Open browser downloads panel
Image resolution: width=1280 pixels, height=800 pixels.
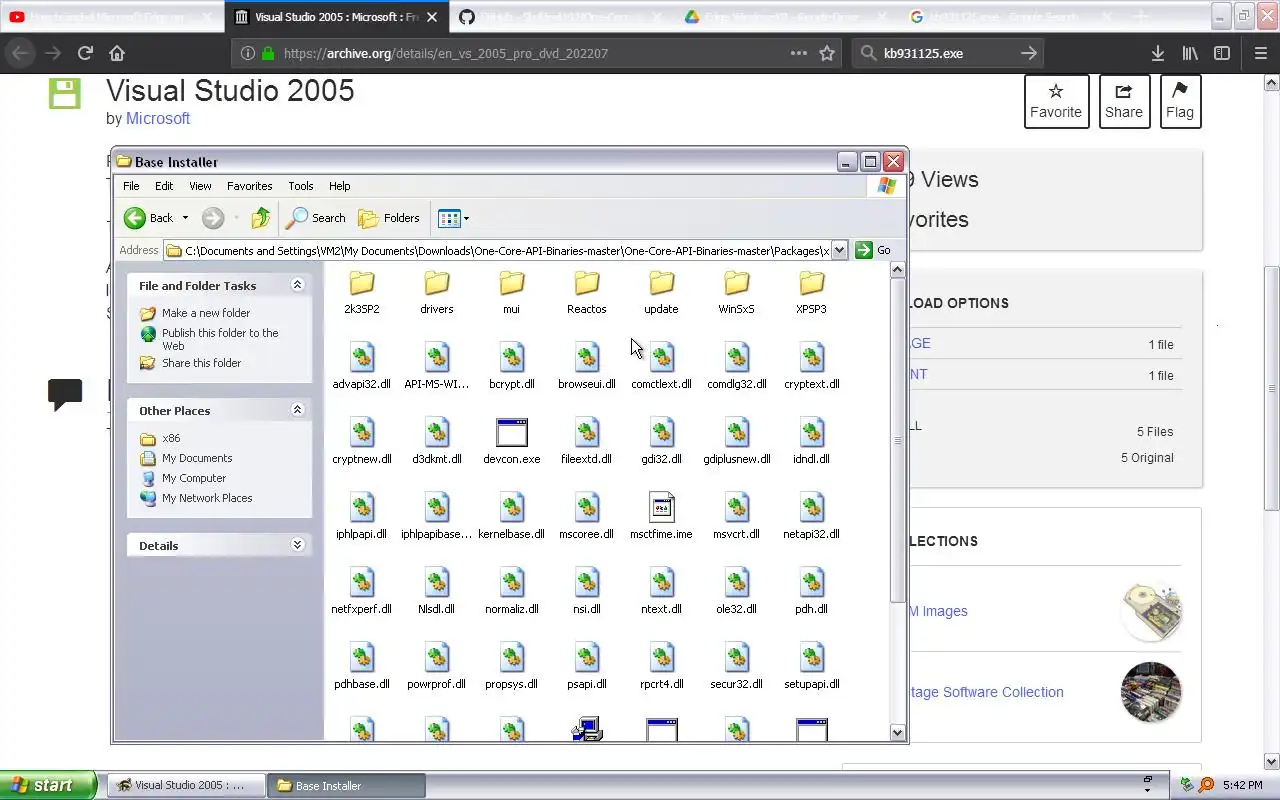pyautogui.click(x=1157, y=53)
